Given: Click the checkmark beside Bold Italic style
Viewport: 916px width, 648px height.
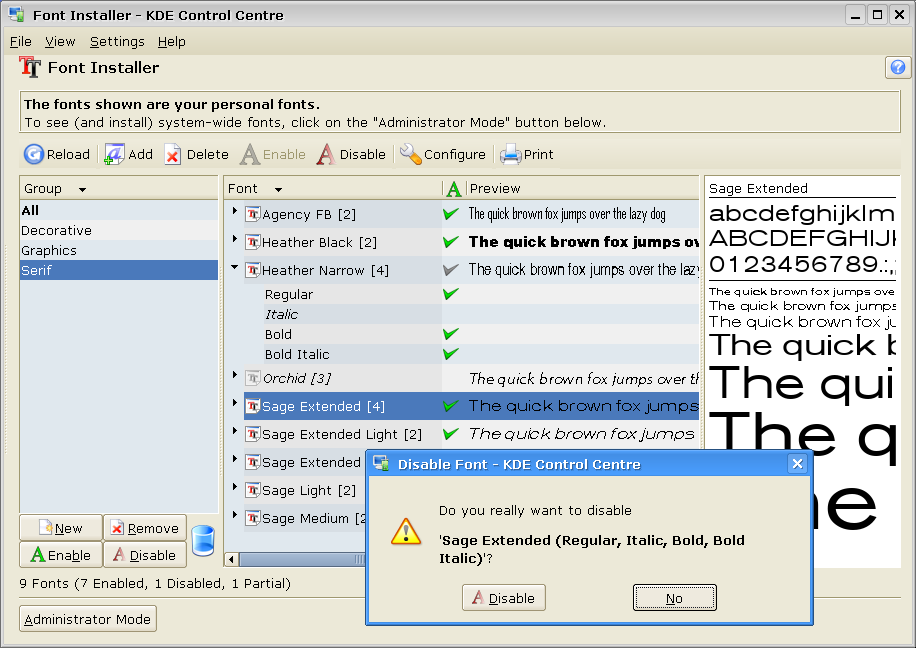Looking at the screenshot, I should tap(450, 354).
